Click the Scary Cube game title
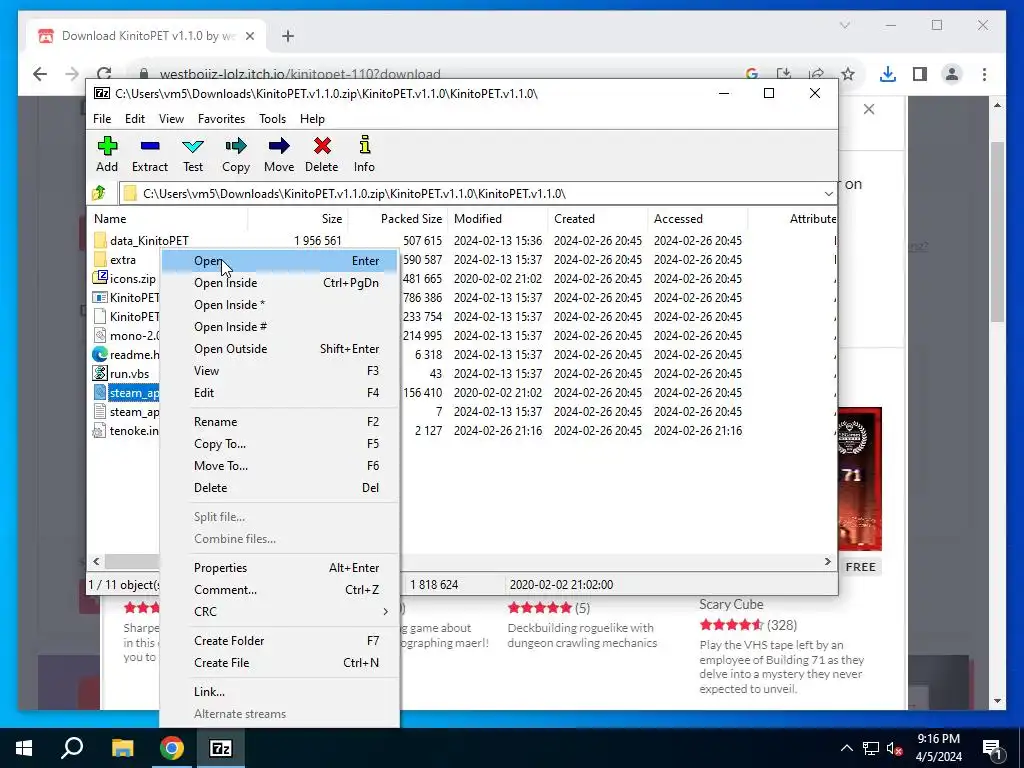The height and width of the screenshot is (768, 1024). pyautogui.click(x=731, y=604)
